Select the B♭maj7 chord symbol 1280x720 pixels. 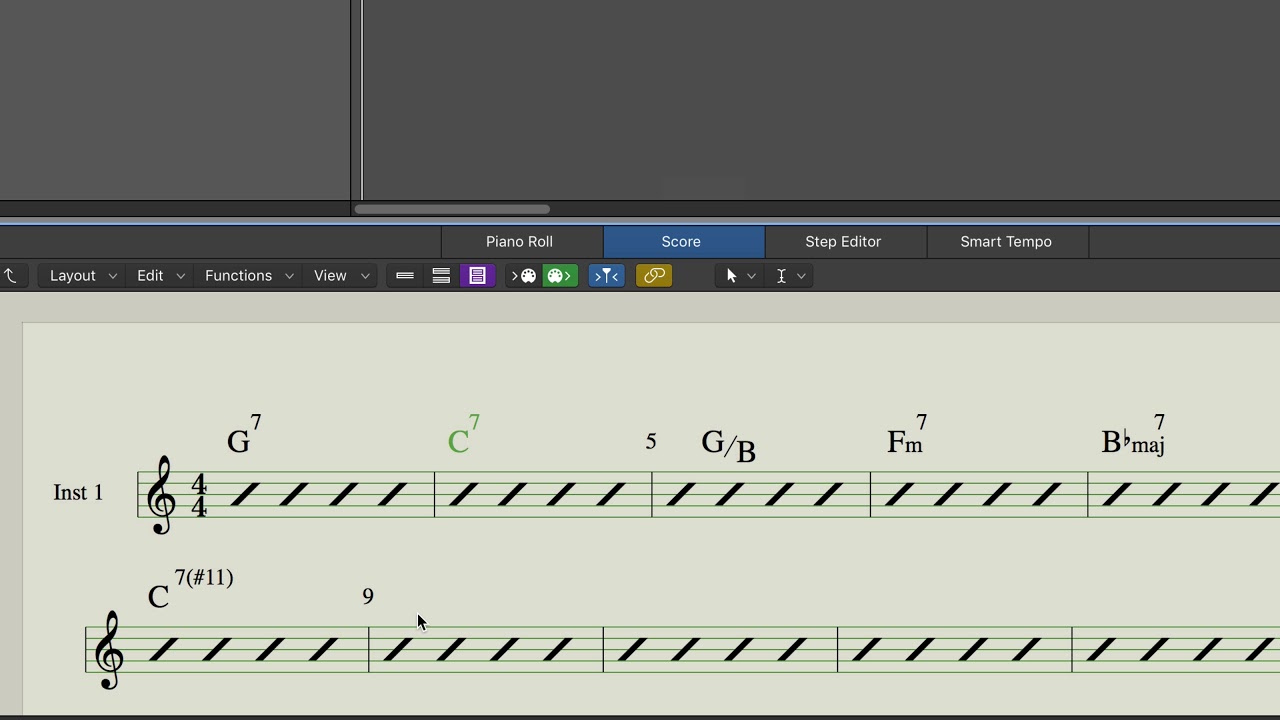pyautogui.click(x=1134, y=435)
